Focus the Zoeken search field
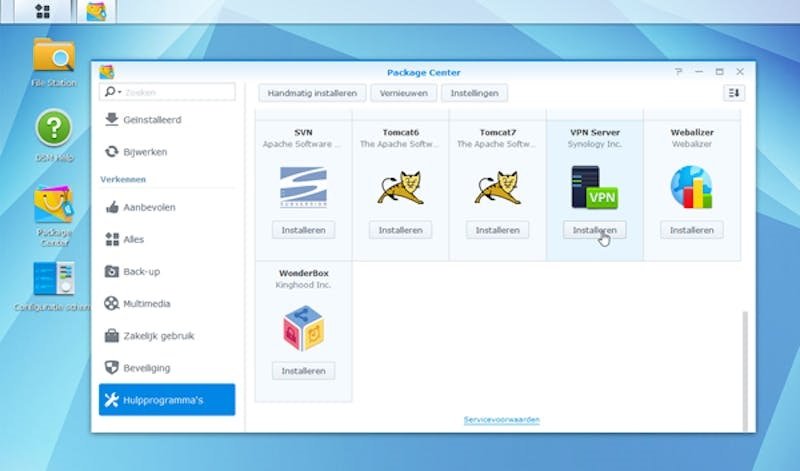Image resolution: width=800 pixels, height=471 pixels. (167, 92)
